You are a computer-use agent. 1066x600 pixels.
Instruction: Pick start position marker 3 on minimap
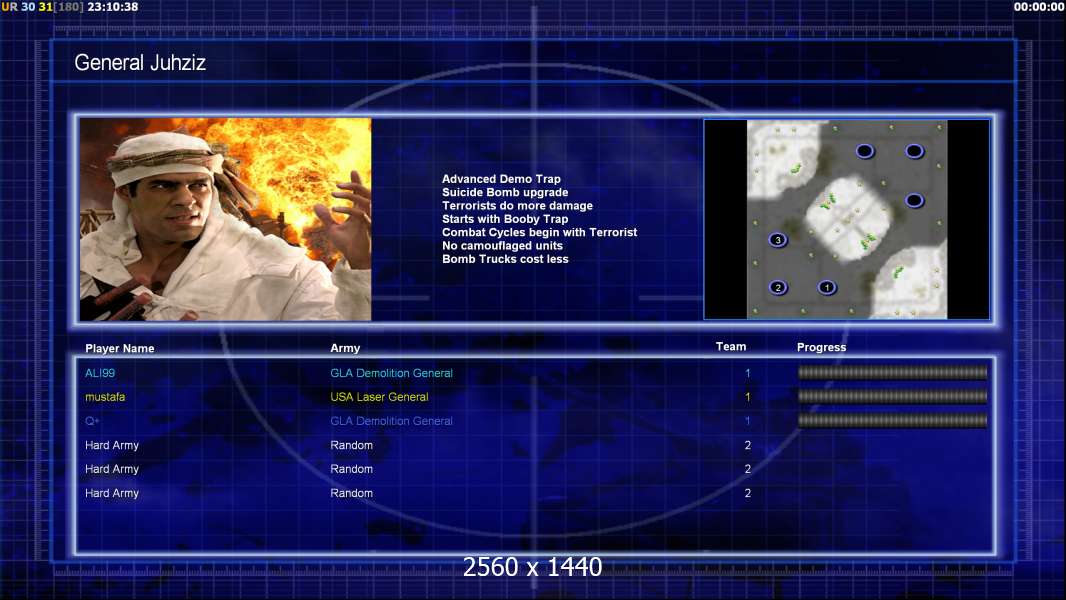777,240
